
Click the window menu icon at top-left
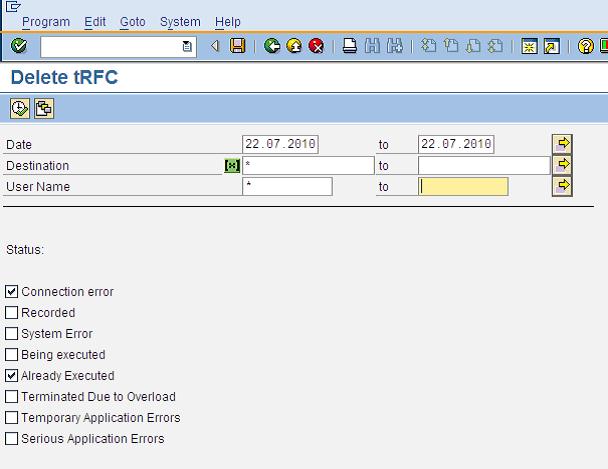click(13, 6)
